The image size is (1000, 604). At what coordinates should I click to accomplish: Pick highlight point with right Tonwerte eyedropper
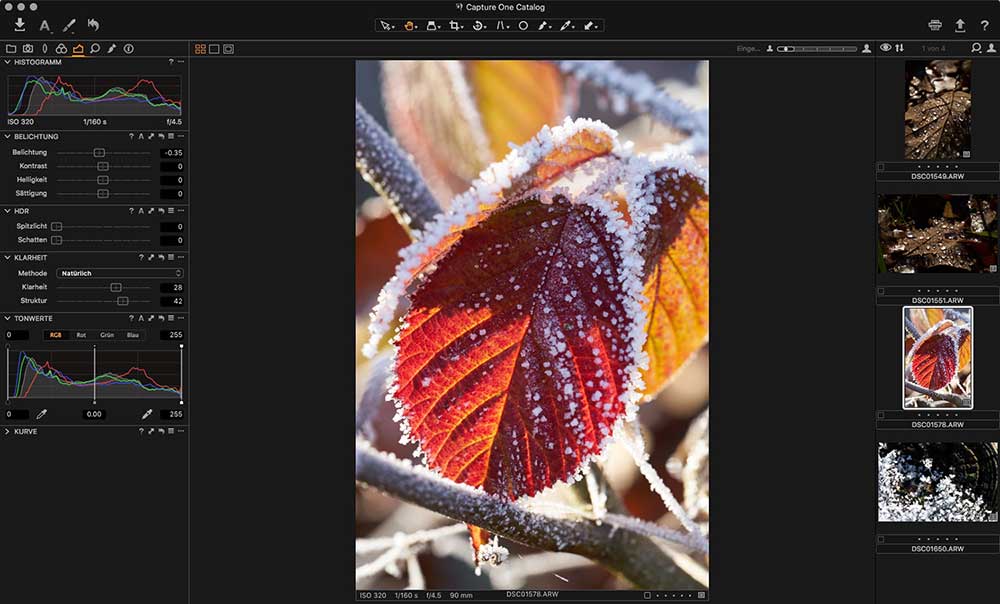[147, 414]
